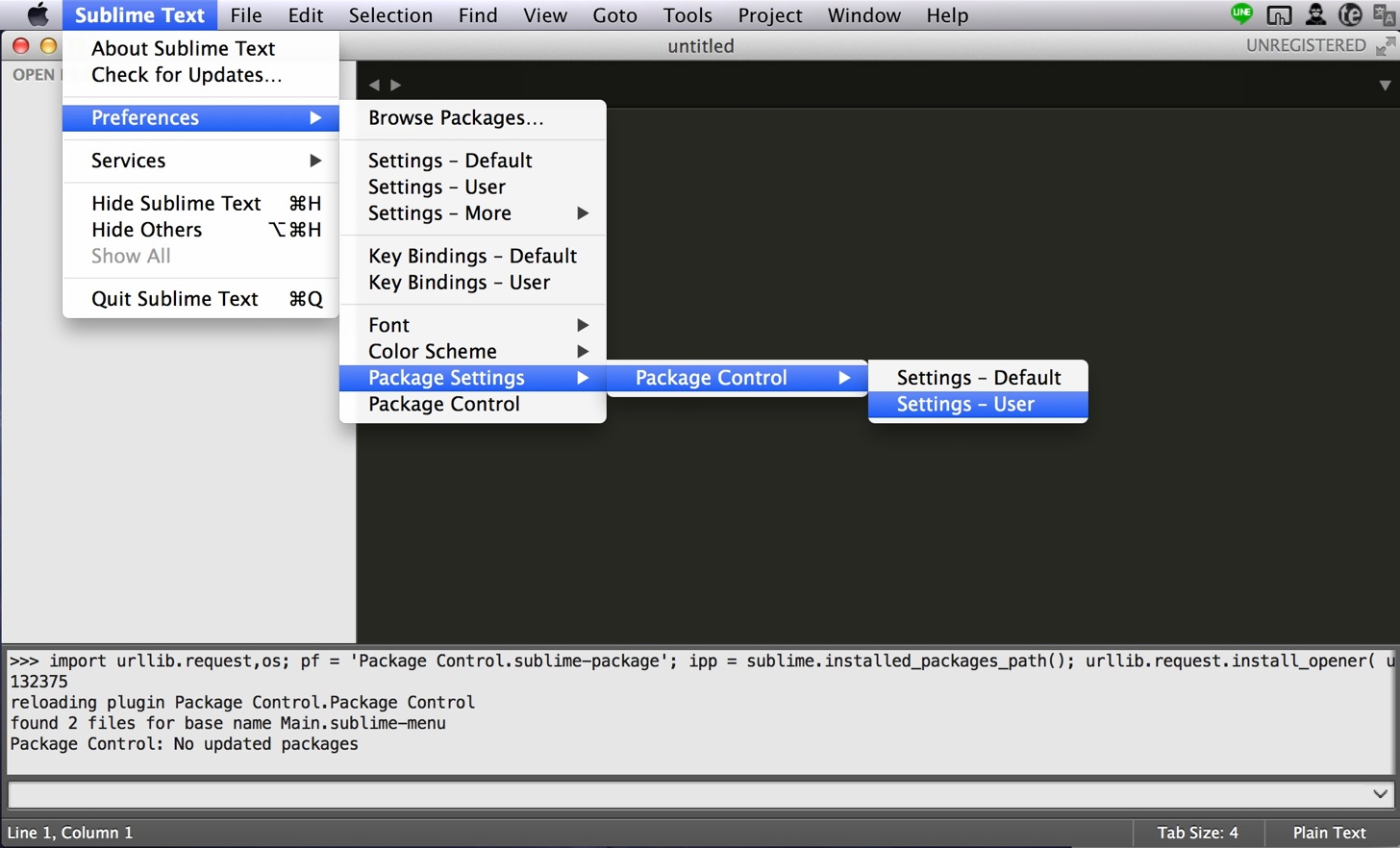The height and width of the screenshot is (848, 1400).
Task: Open Package Control Settings – User
Action: coord(978,405)
